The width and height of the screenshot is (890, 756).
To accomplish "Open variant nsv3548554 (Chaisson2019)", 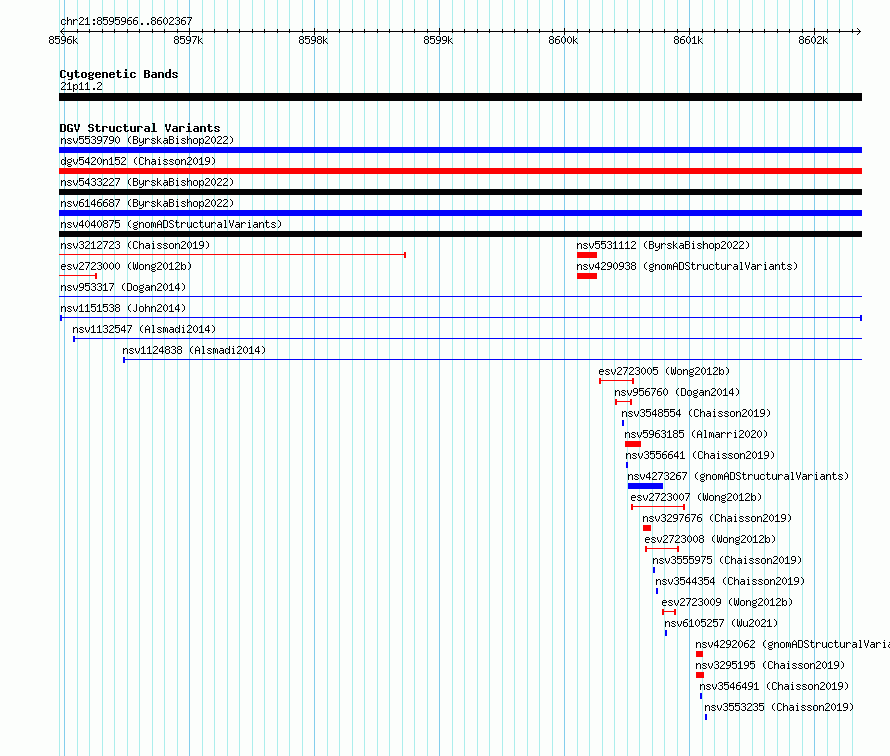I will (696, 413).
